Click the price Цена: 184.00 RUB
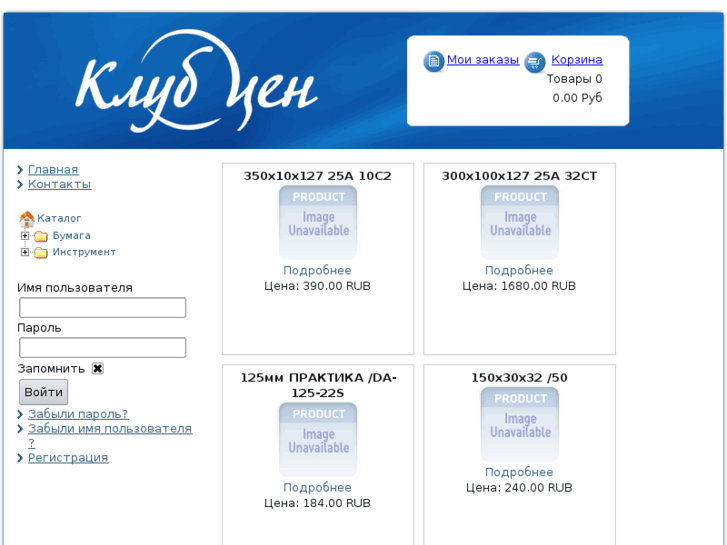Screen dimensions: 727x545 click(318, 503)
